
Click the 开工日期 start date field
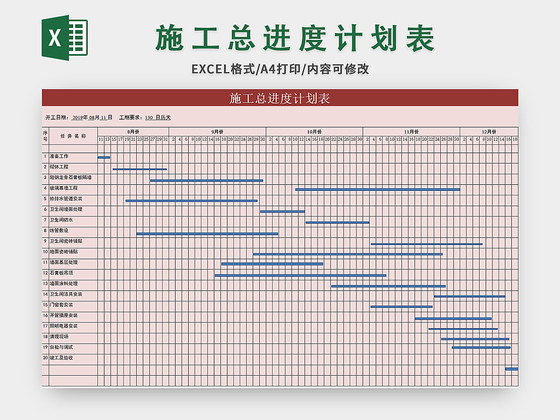pos(79,117)
